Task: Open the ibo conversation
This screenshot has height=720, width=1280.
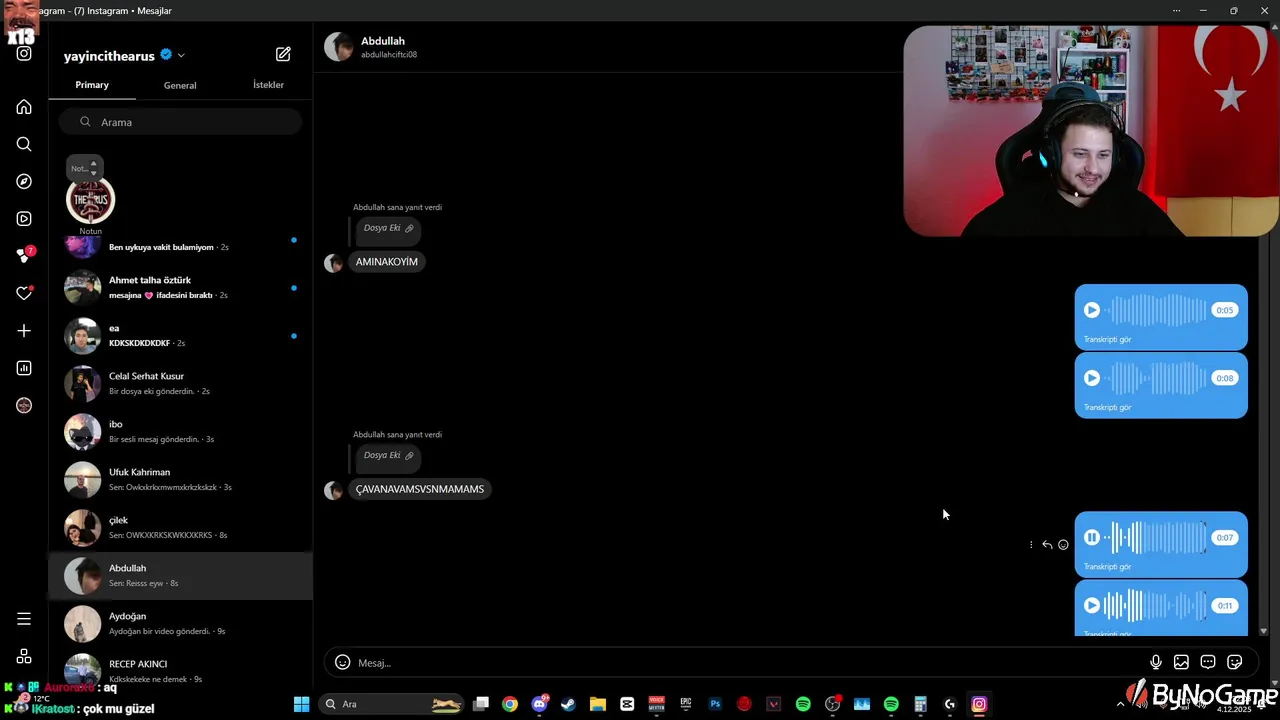Action: pos(181,431)
